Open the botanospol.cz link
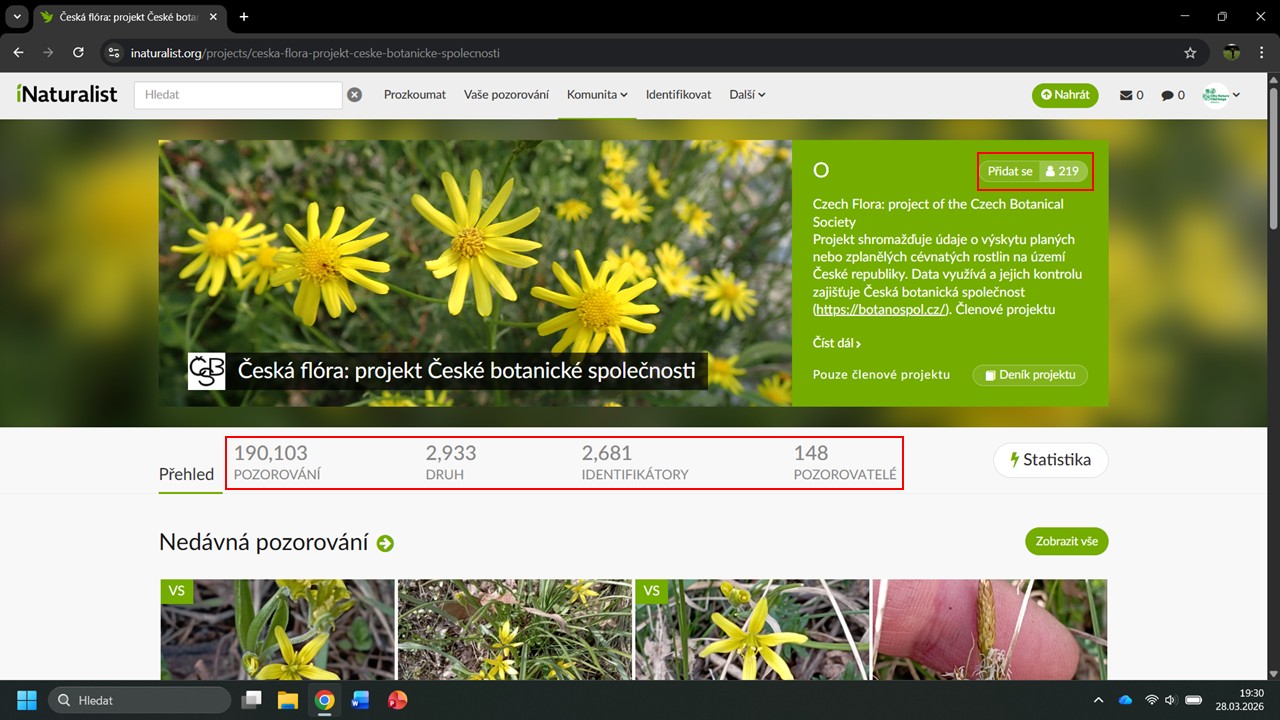 tap(880, 310)
